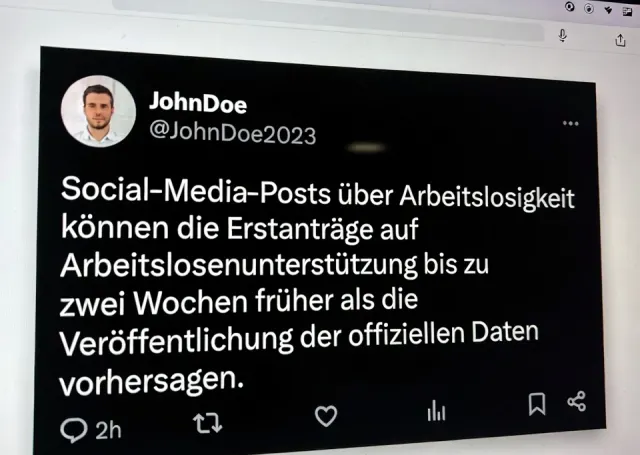
Task: Bookmark this post
Action: coord(537,404)
